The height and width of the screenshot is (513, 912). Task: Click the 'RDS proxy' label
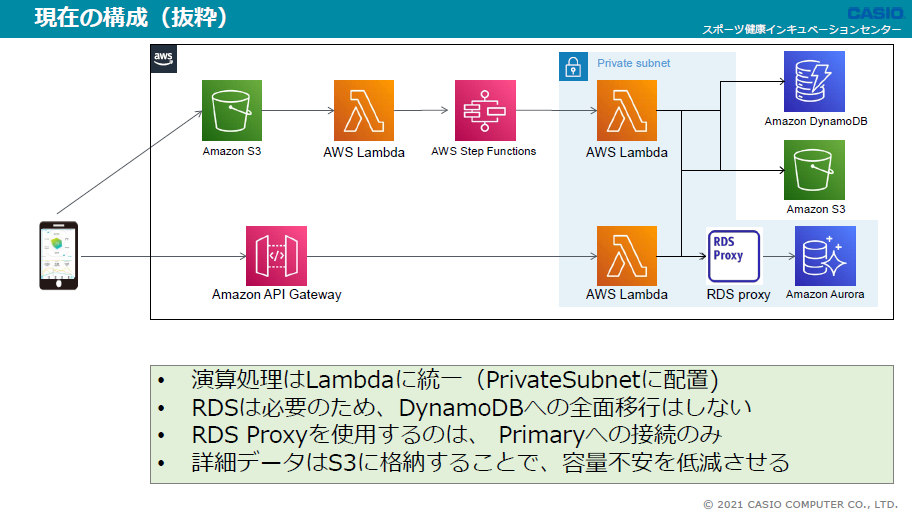(738, 294)
